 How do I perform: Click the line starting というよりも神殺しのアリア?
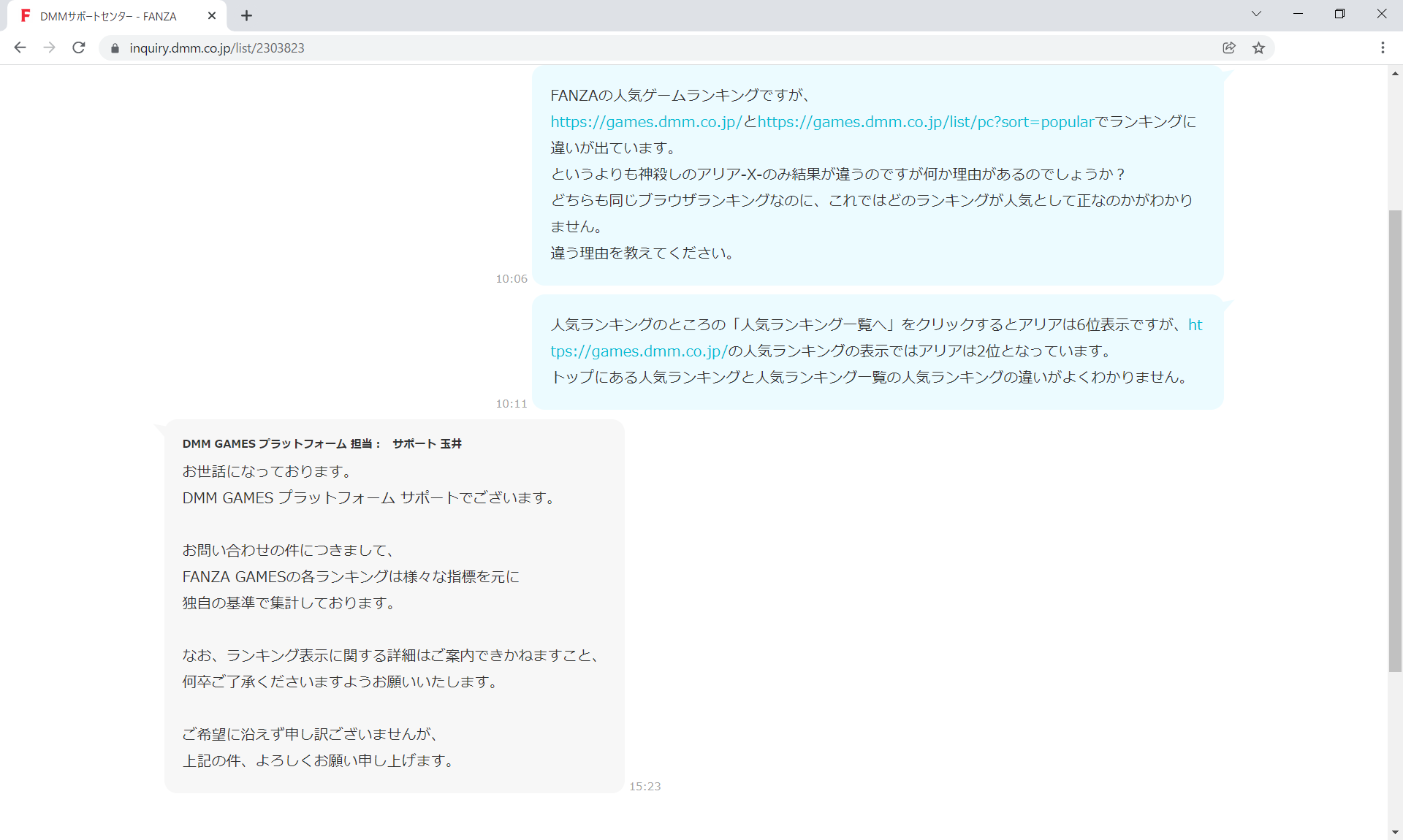[x=838, y=174]
